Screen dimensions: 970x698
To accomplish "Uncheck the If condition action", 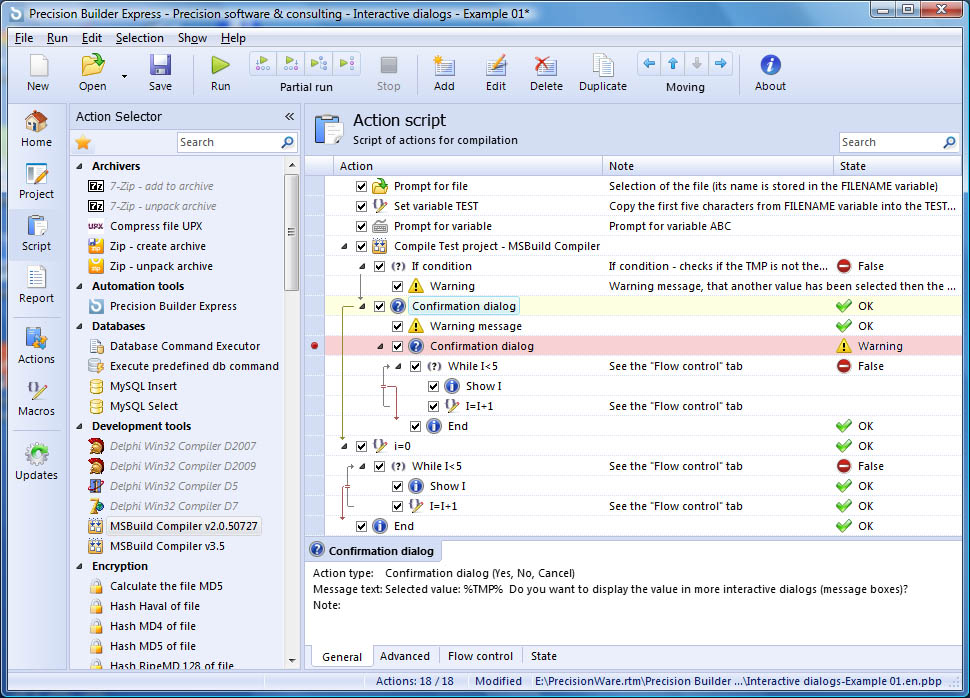I will pyautogui.click(x=379, y=266).
